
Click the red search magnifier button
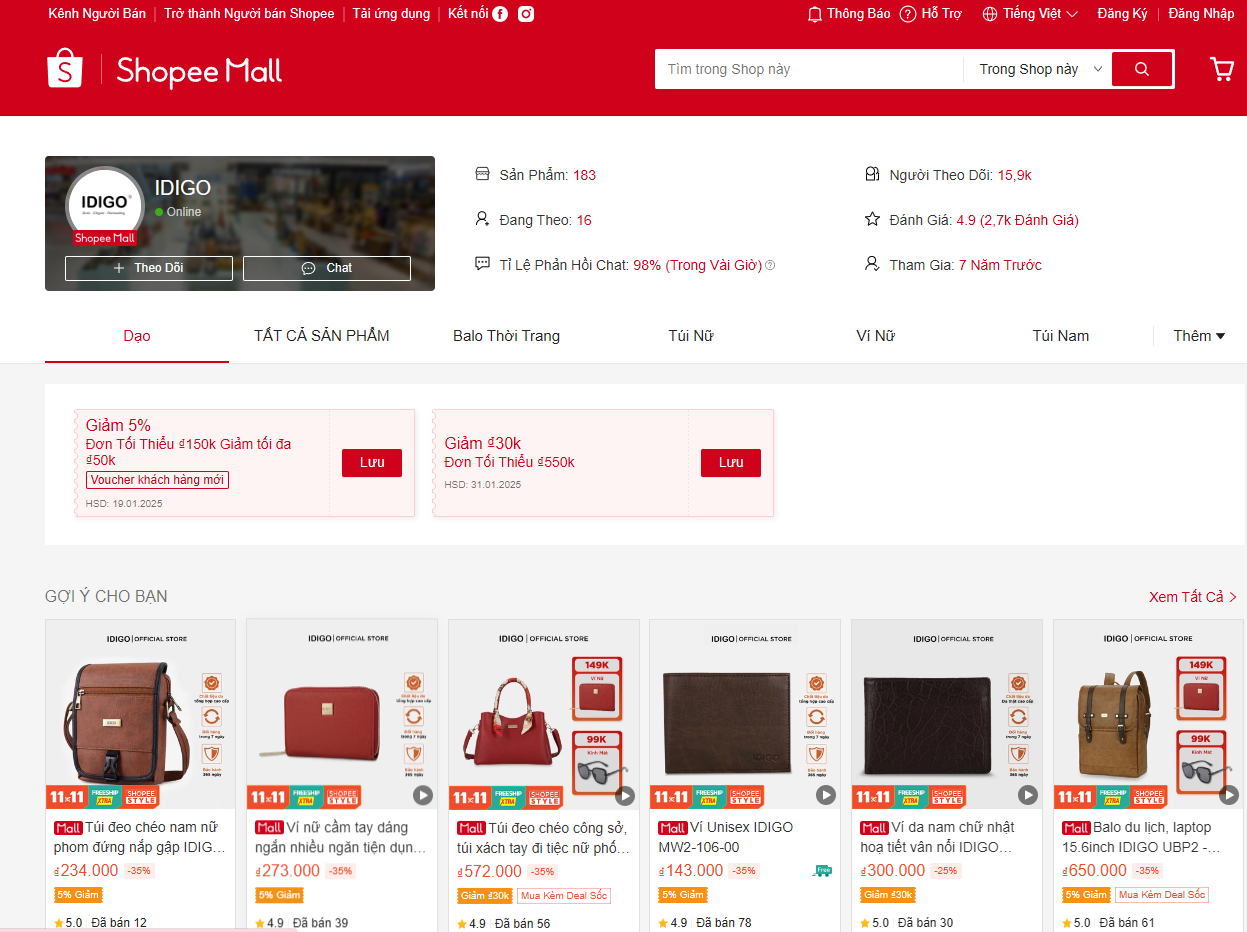click(x=1142, y=69)
